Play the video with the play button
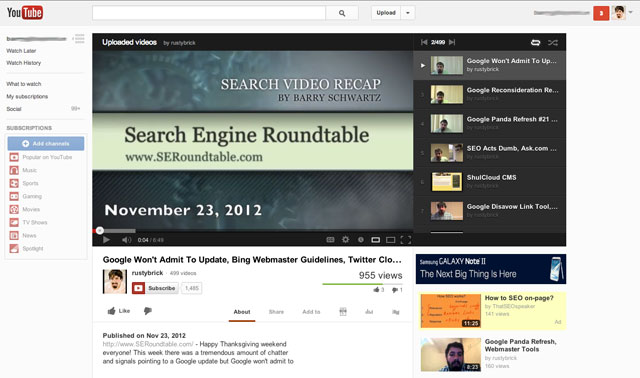Image resolution: width=640 pixels, height=378 pixels. [x=106, y=240]
